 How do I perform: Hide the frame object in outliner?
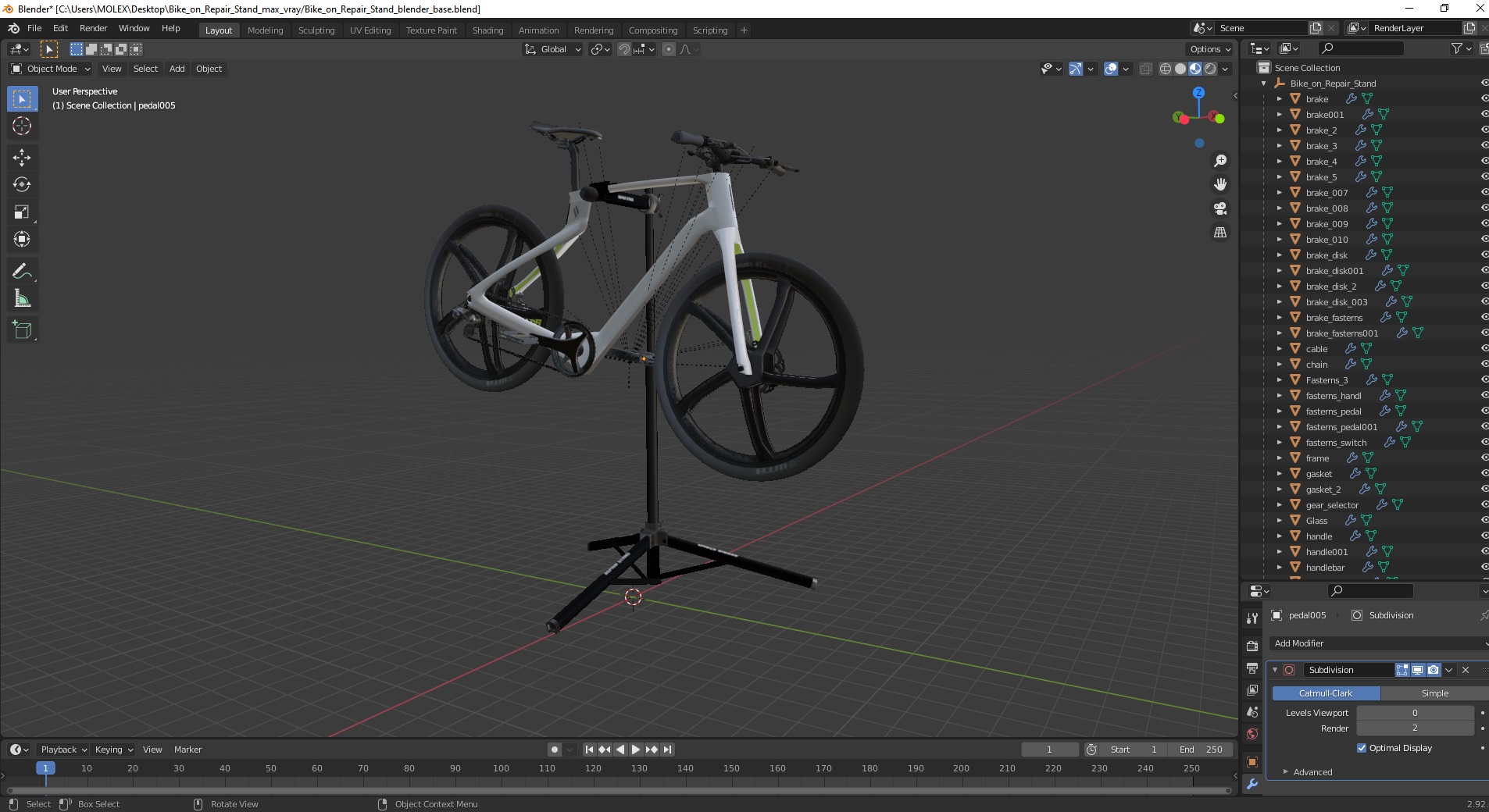(x=1484, y=458)
